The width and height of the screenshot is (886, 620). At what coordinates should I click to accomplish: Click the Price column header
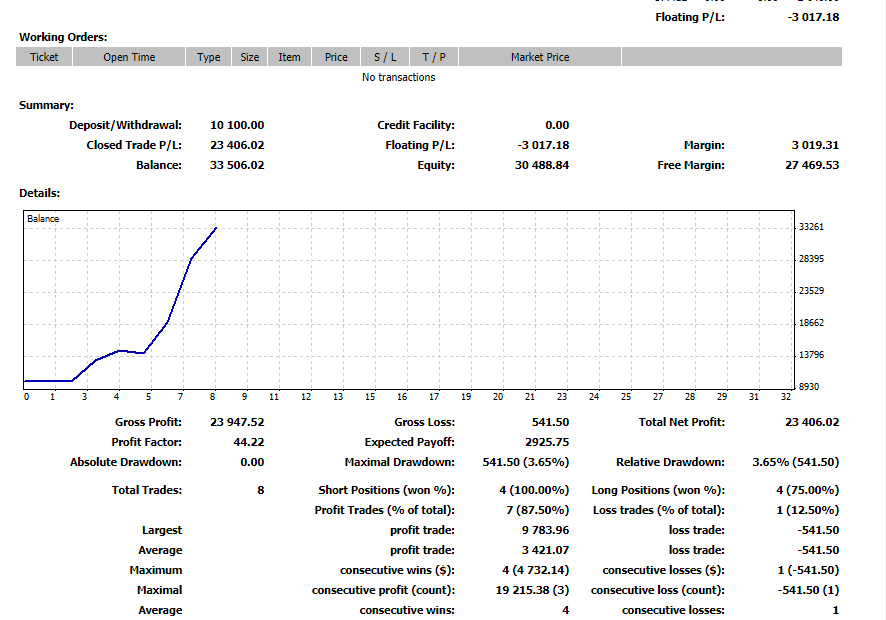[336, 57]
